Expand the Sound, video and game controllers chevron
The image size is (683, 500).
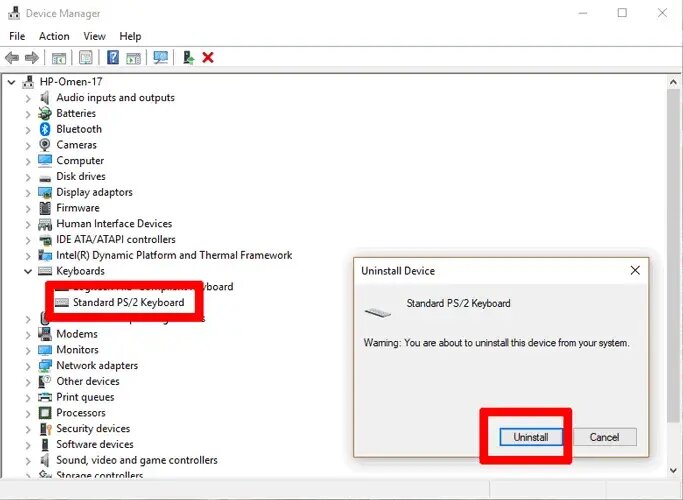pyautogui.click(x=28, y=461)
